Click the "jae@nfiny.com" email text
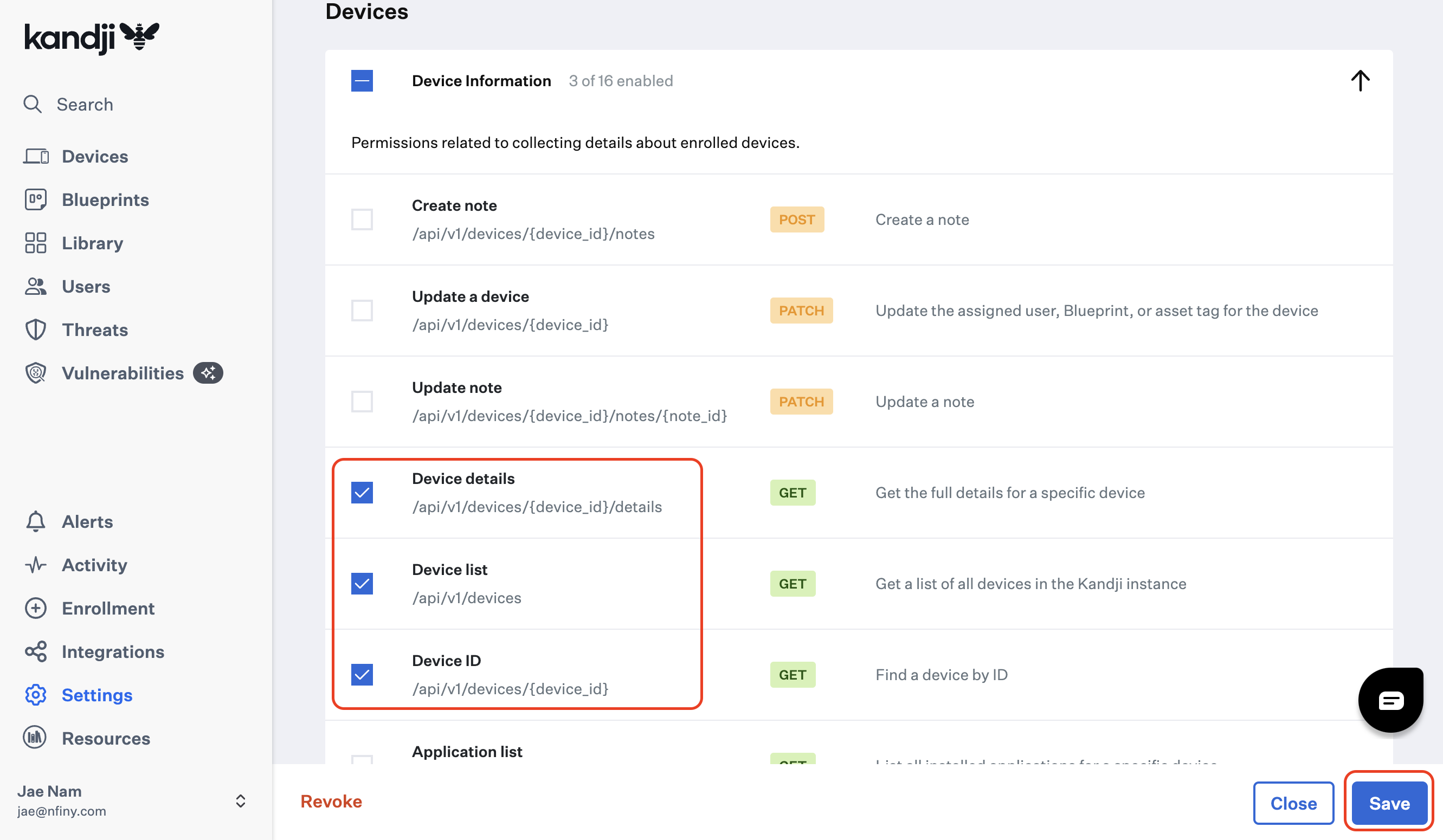Viewport: 1443px width, 840px height. tap(61, 811)
